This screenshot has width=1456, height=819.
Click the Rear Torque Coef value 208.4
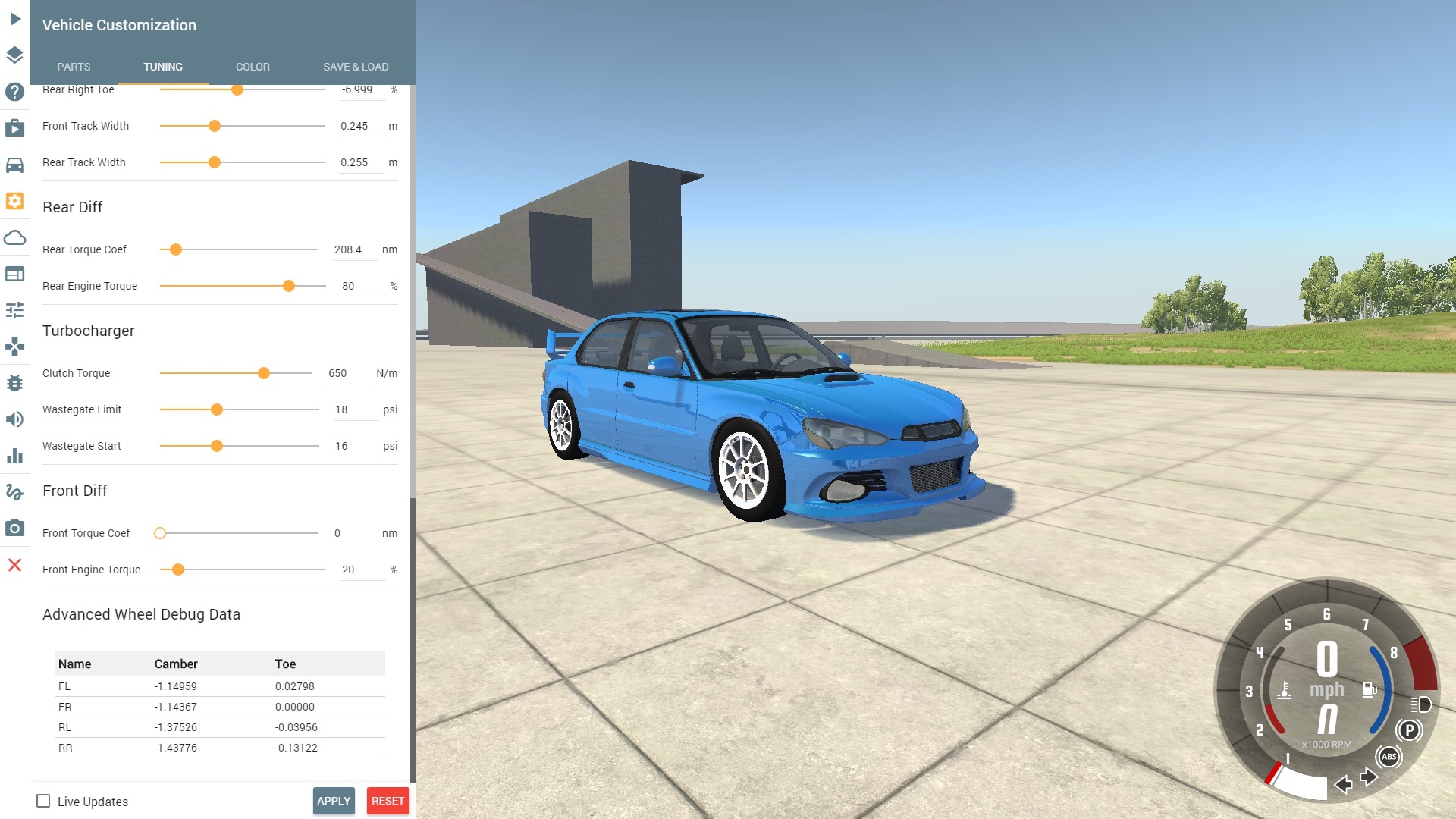[355, 250]
